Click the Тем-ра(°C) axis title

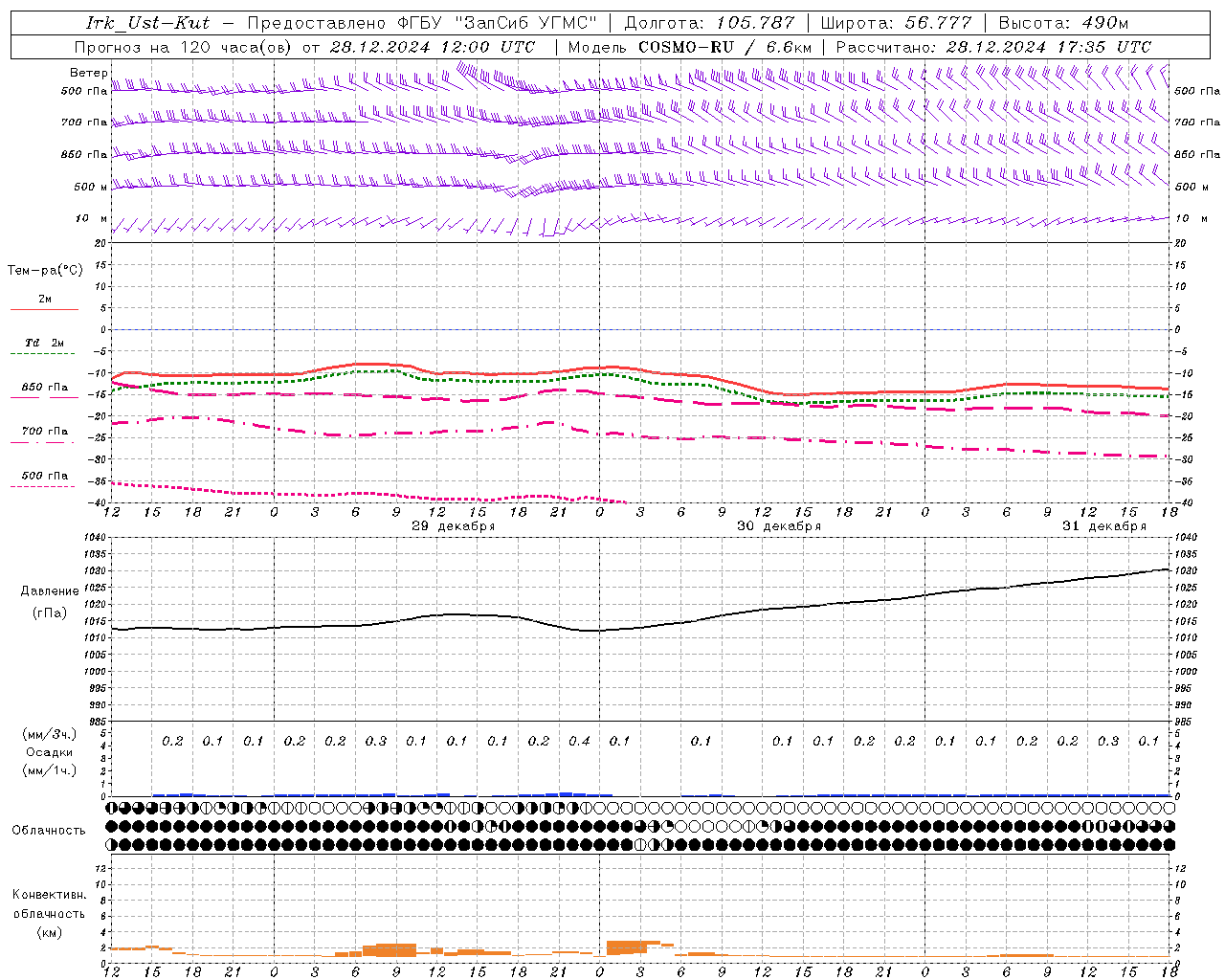pyautogui.click(x=45, y=271)
